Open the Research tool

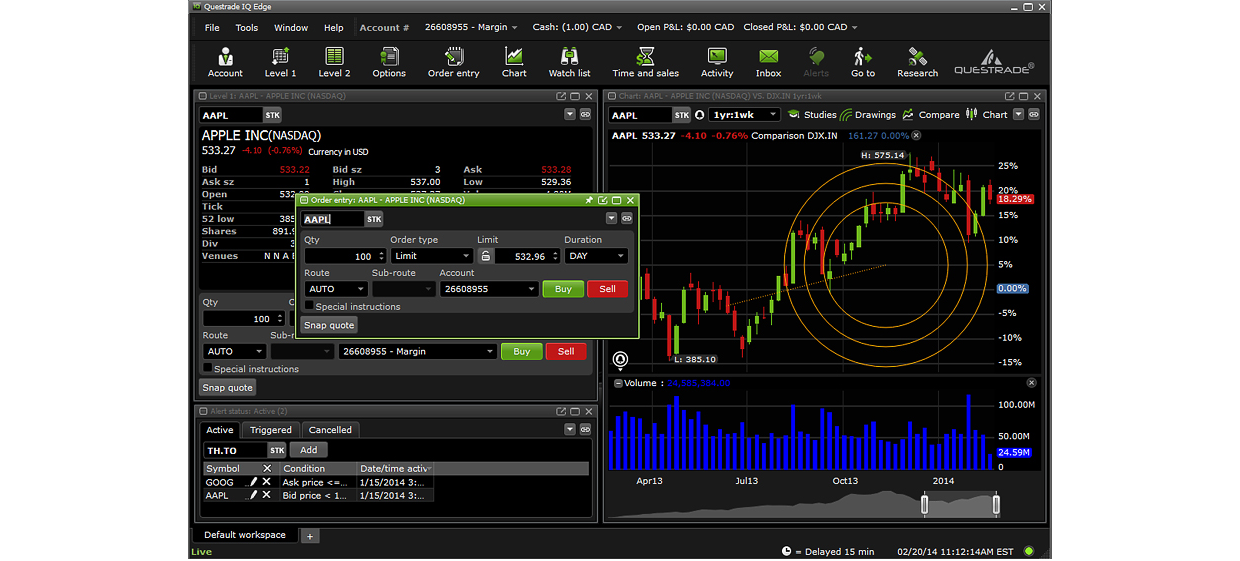pyautogui.click(x=917, y=61)
